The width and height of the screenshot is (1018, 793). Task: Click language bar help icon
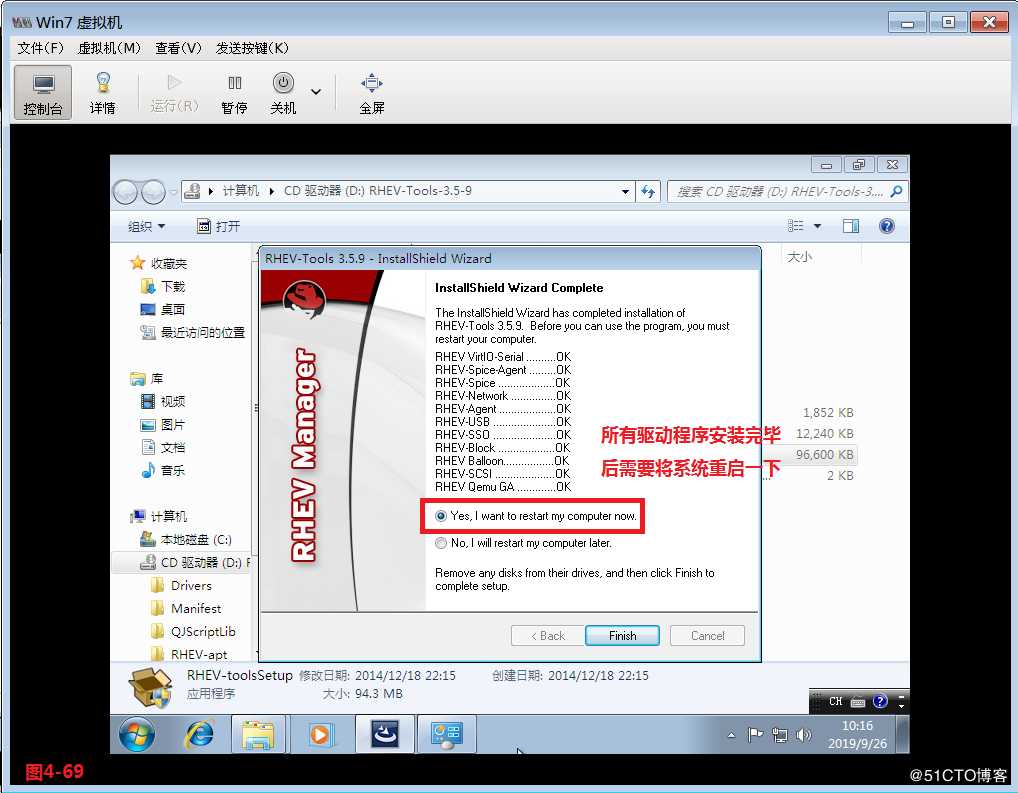tap(880, 701)
